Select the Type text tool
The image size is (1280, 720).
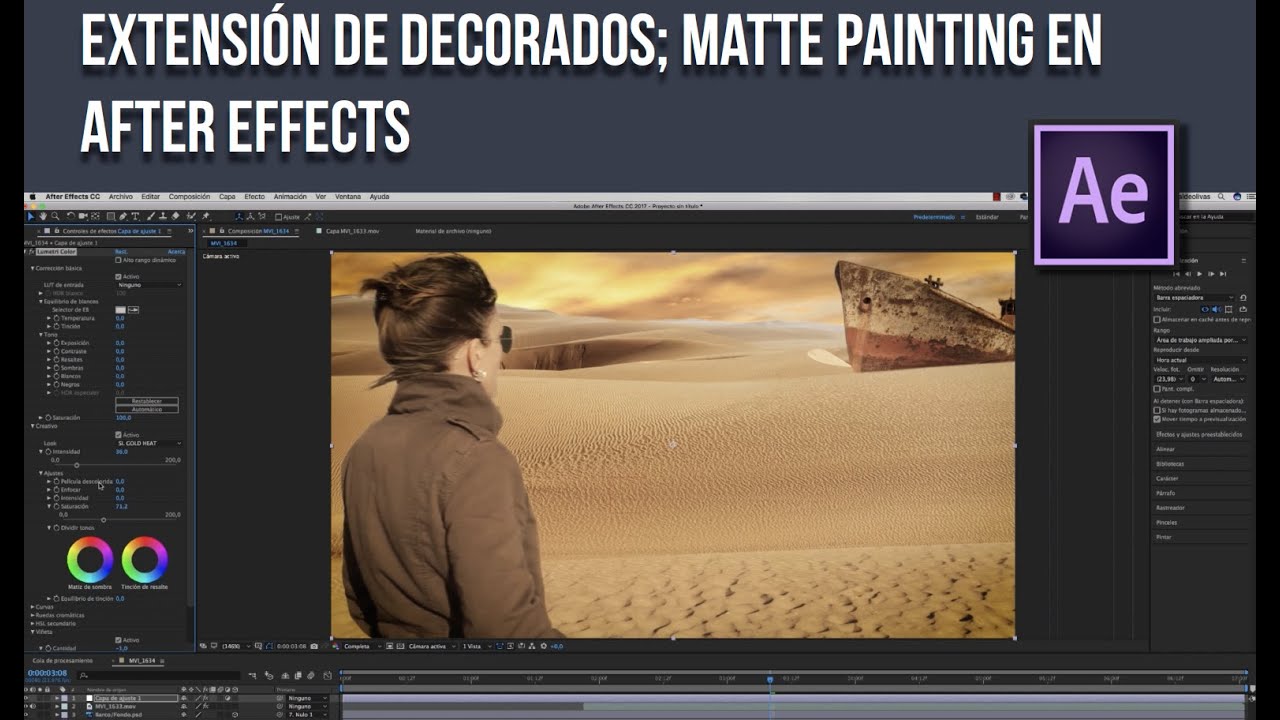pos(135,216)
